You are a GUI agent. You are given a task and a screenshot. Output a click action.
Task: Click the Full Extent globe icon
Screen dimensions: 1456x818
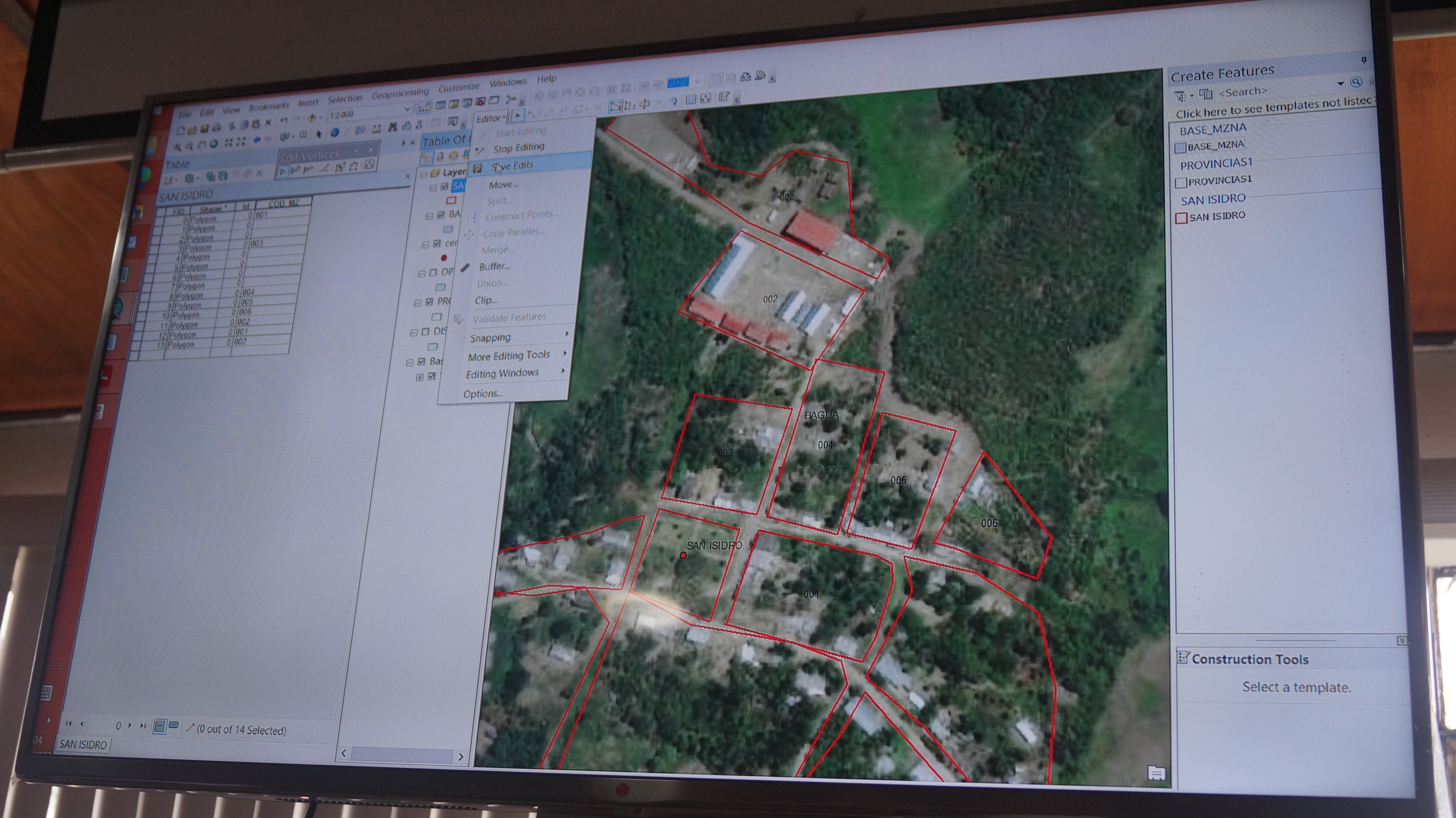pyautogui.click(x=214, y=144)
